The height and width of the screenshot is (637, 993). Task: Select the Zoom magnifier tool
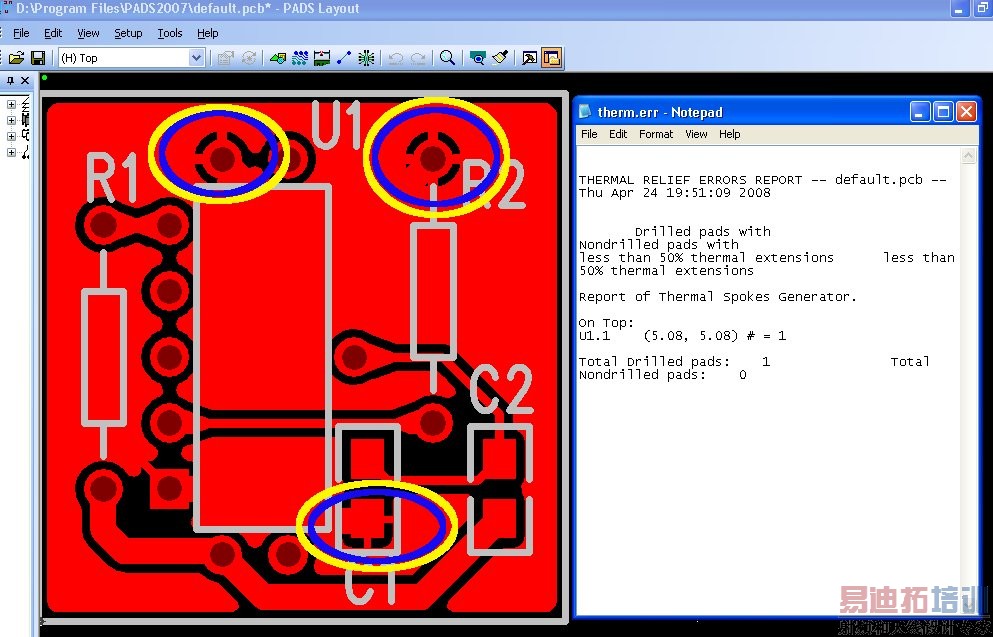pyautogui.click(x=447, y=58)
